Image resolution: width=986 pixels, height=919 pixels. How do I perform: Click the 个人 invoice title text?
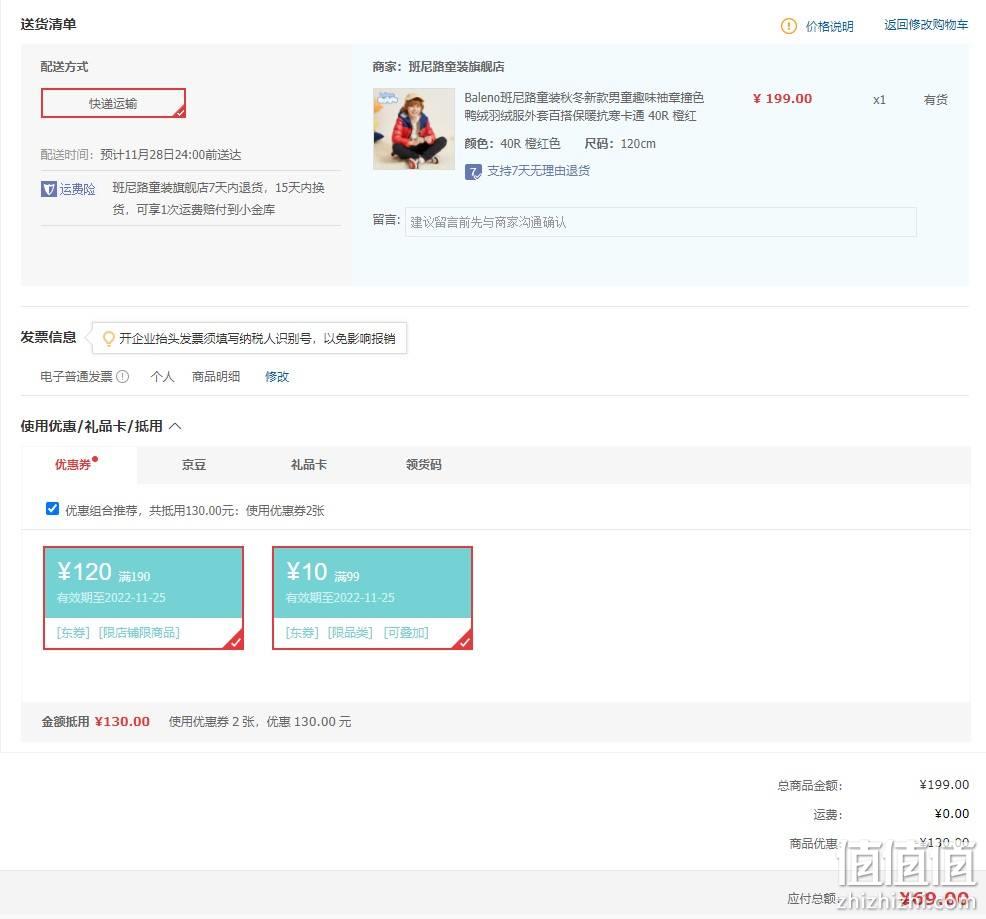click(162, 376)
